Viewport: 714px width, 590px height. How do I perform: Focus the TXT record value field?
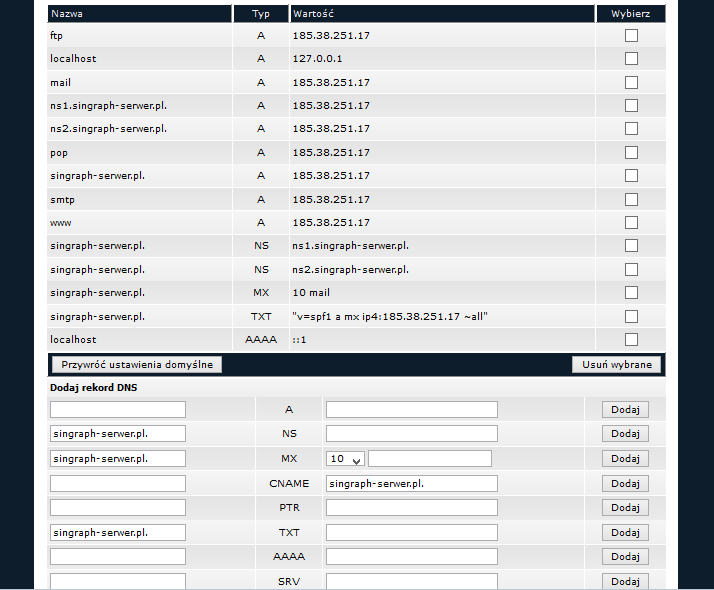pos(412,533)
